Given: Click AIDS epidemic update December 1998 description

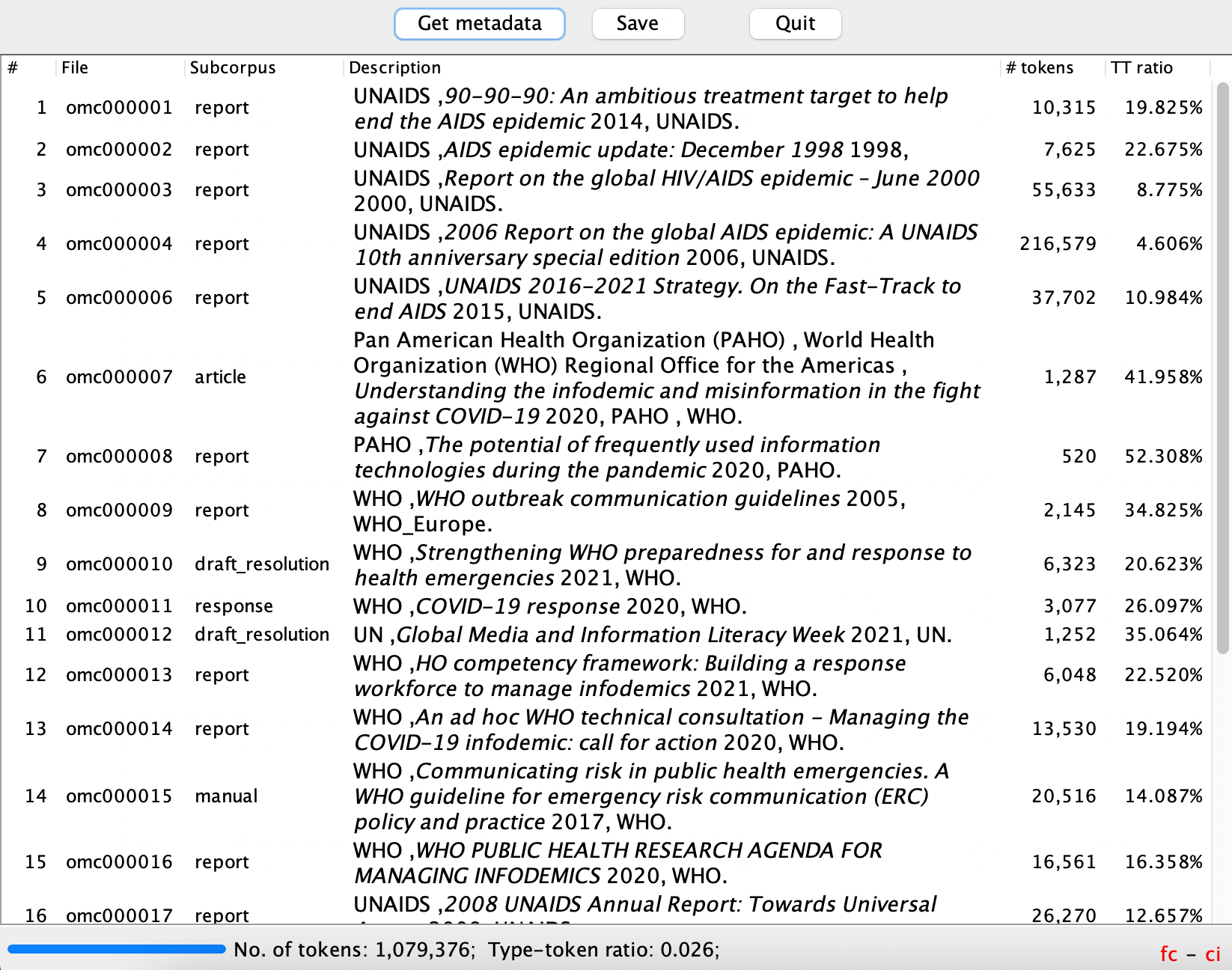Looking at the screenshot, I should tap(631, 150).
